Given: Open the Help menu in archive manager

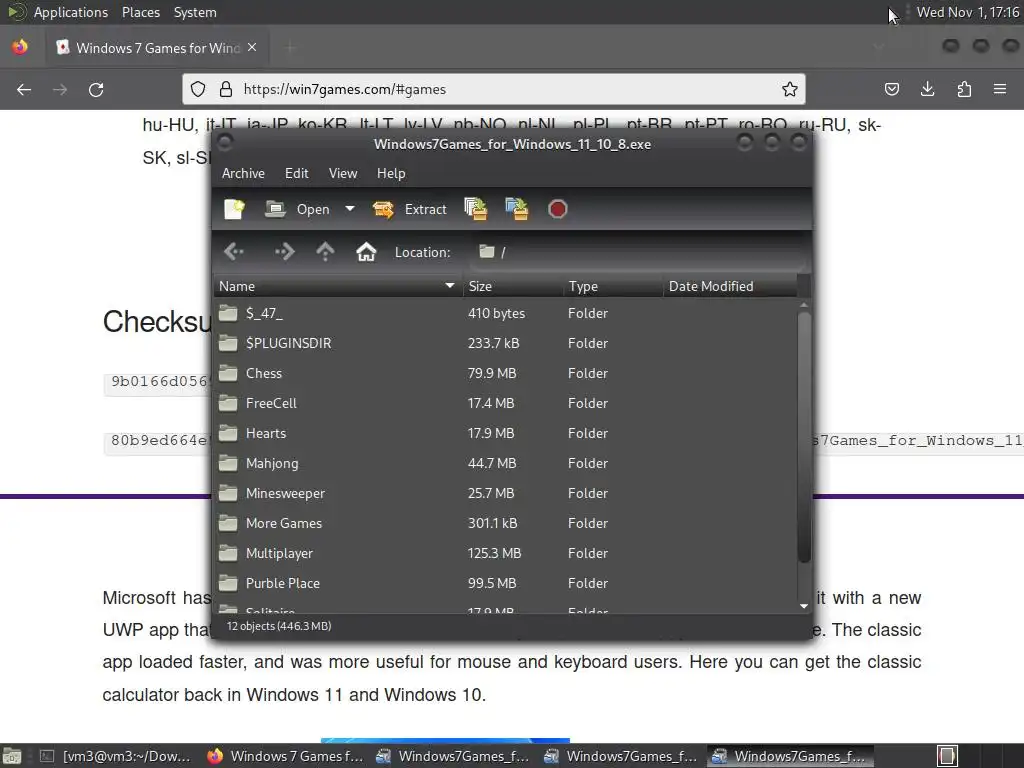Looking at the screenshot, I should (x=391, y=173).
